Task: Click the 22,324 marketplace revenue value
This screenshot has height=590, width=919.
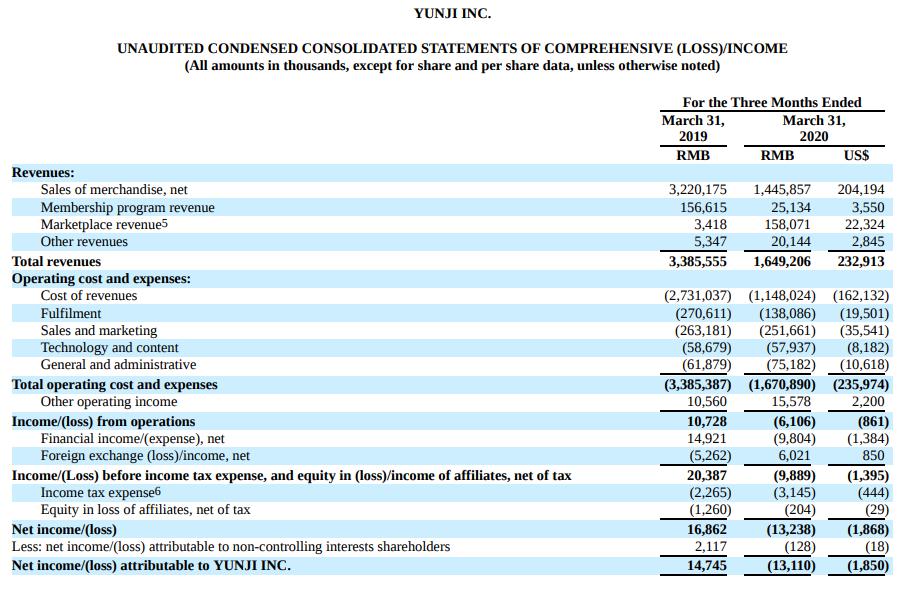Action: [x=864, y=224]
